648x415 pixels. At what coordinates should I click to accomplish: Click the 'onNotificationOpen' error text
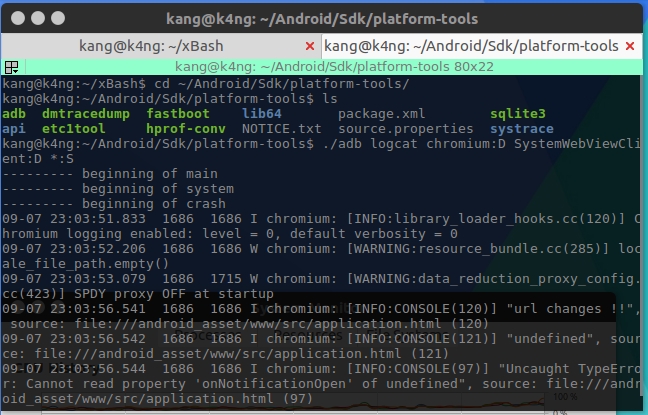273,384
